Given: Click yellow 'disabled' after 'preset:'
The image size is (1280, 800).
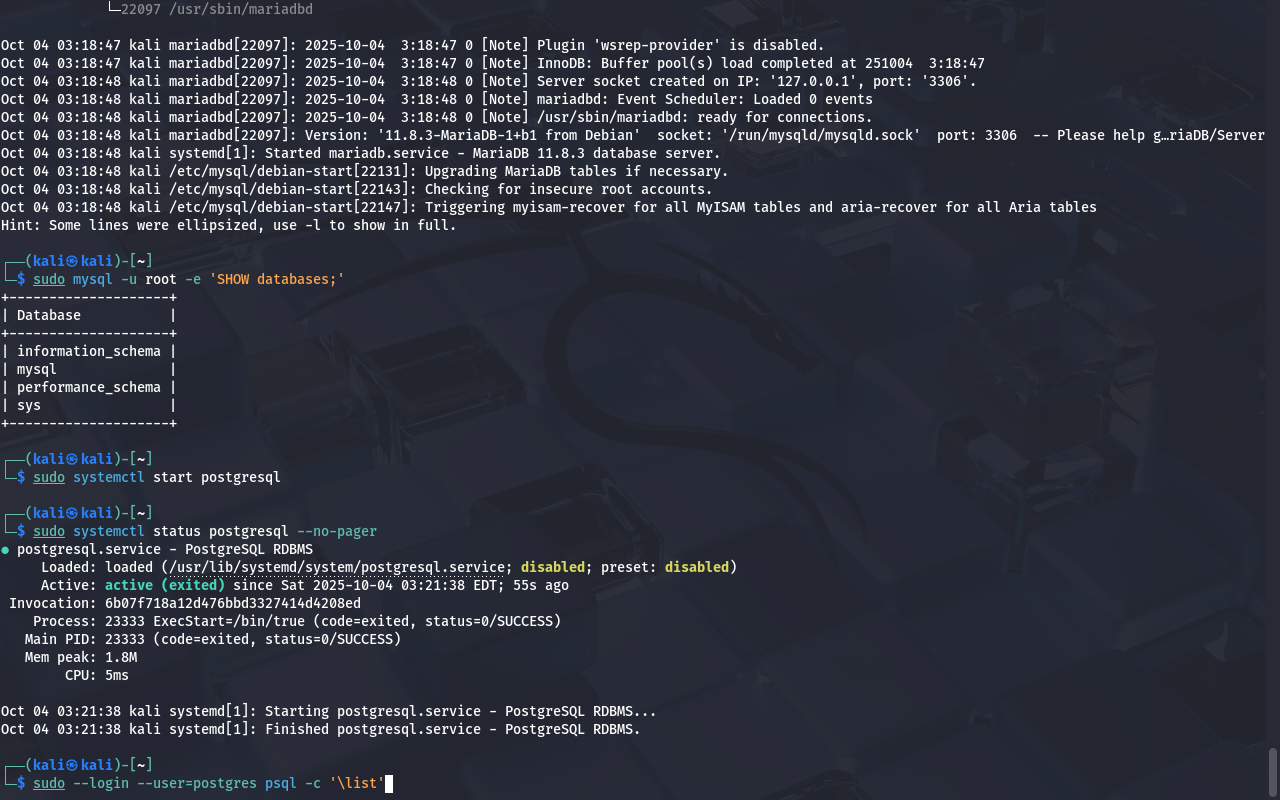Looking at the screenshot, I should pyautogui.click(x=696, y=567).
